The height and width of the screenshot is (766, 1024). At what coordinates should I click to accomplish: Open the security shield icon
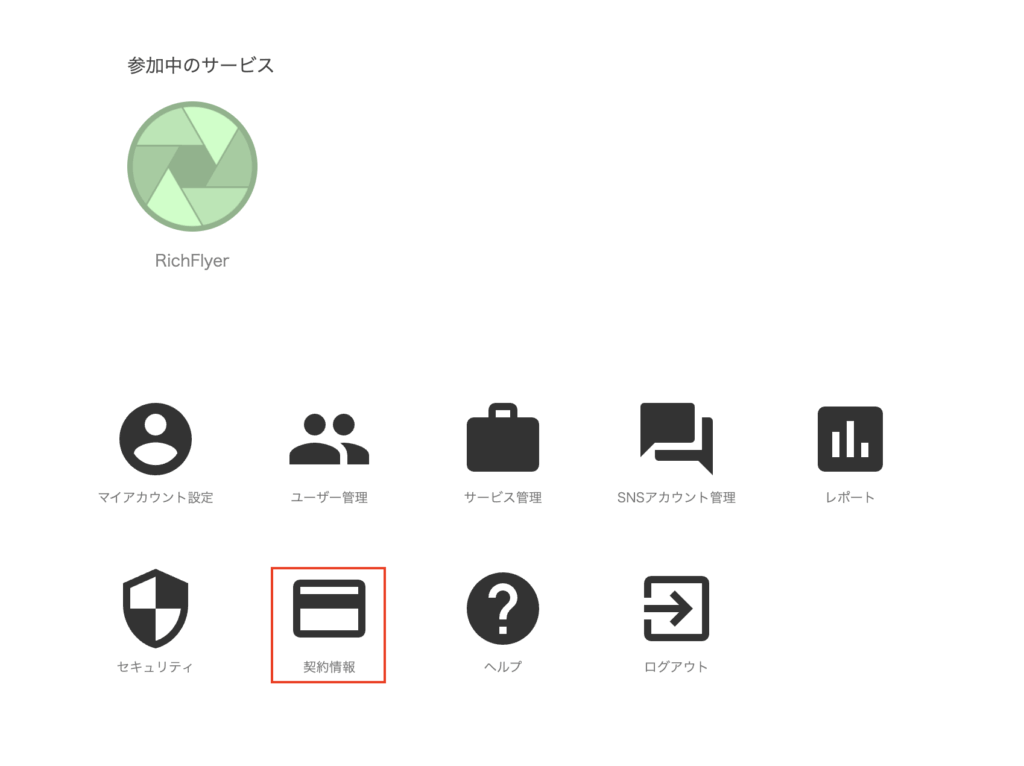tap(155, 608)
